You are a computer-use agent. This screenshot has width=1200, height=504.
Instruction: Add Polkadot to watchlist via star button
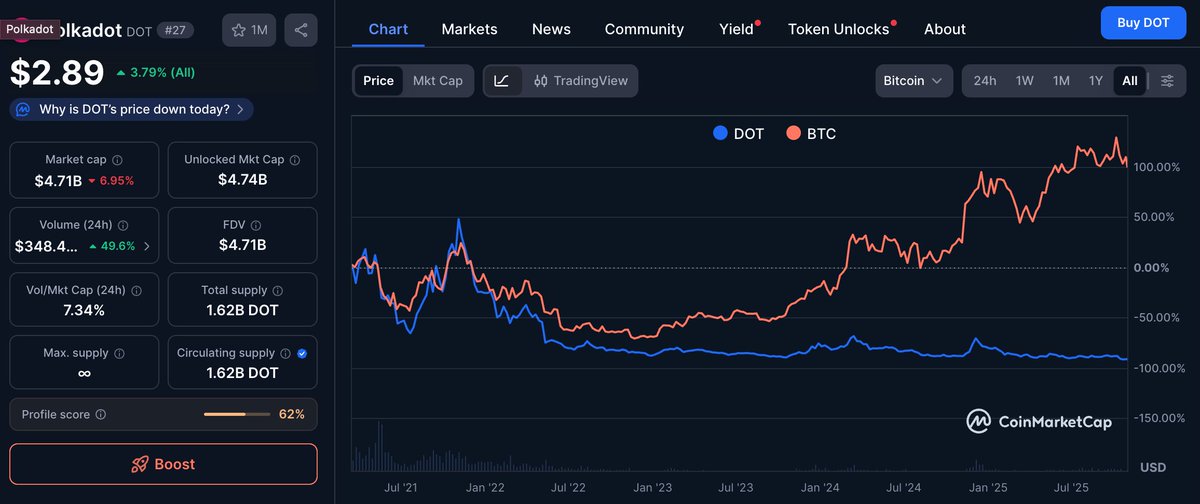pyautogui.click(x=250, y=30)
